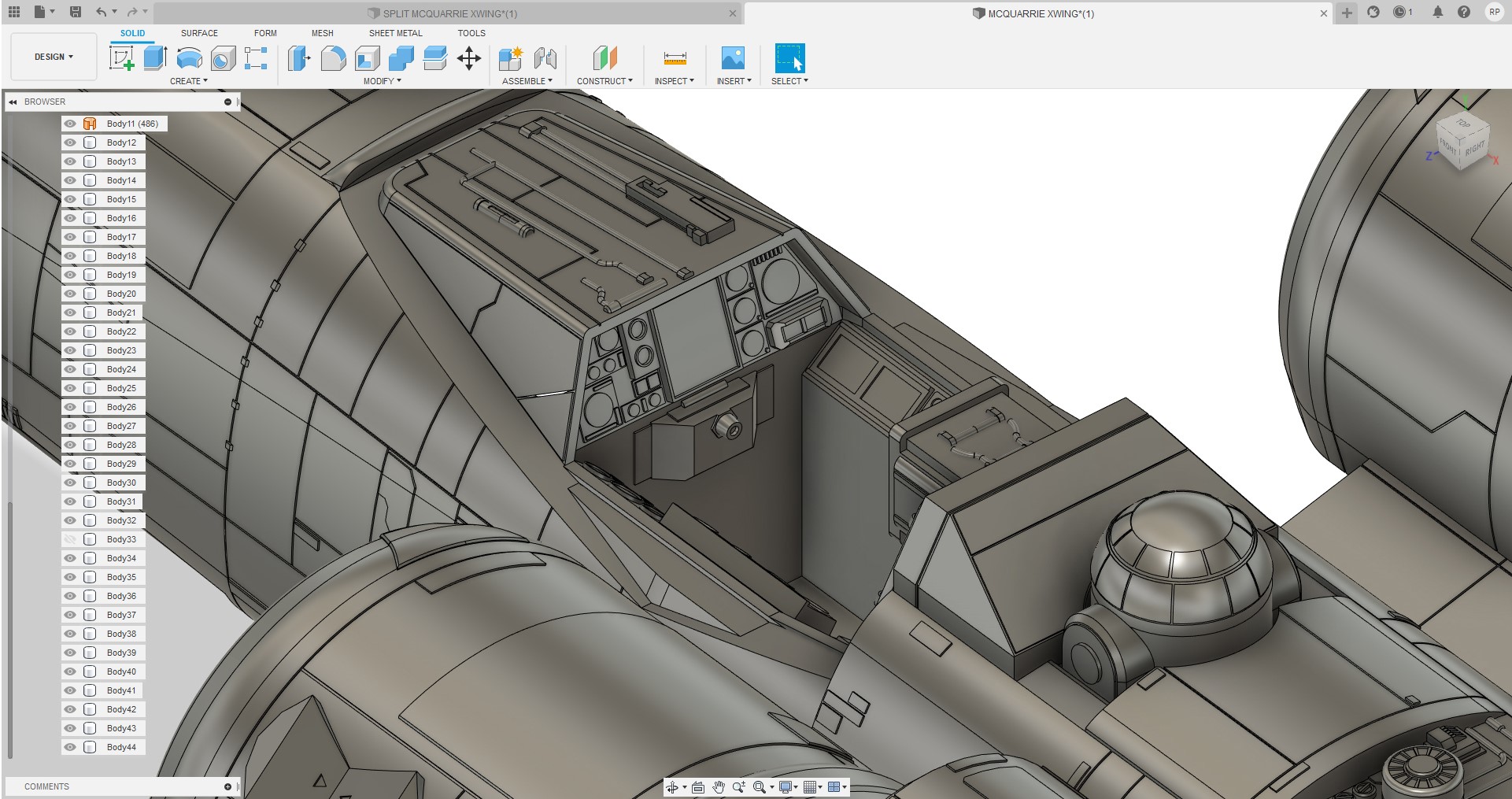This screenshot has height=799, width=1512.
Task: Select the Hole tool
Action: [223, 58]
